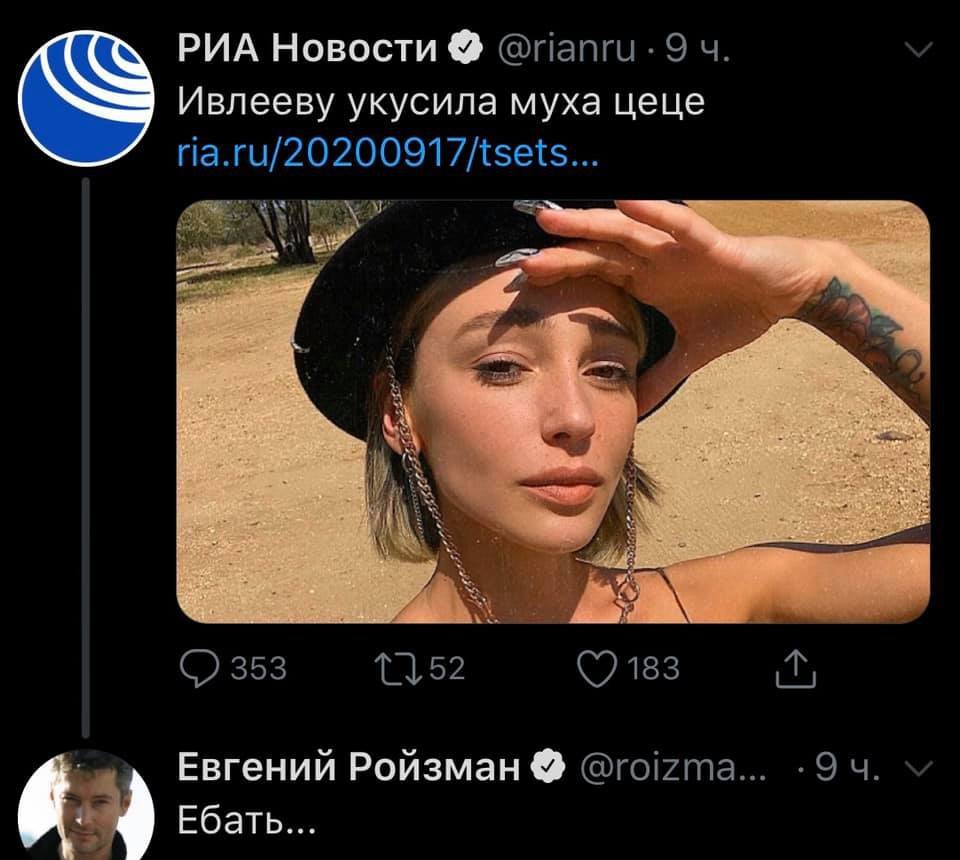Click the 9 ч. timestamp on Ройзман reply

[x=847, y=767]
